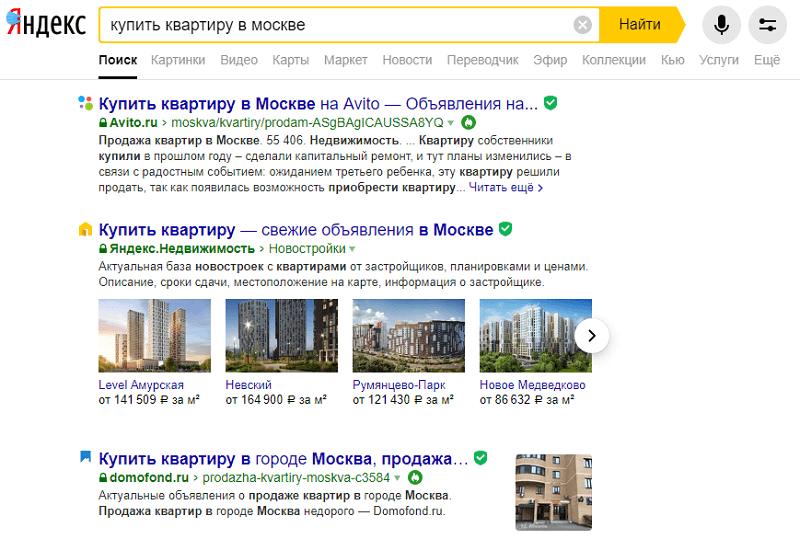Click the turbo rocket icon on domofond URL
Viewport: 800px width, 539px height.
pyautogui.click(x=415, y=478)
